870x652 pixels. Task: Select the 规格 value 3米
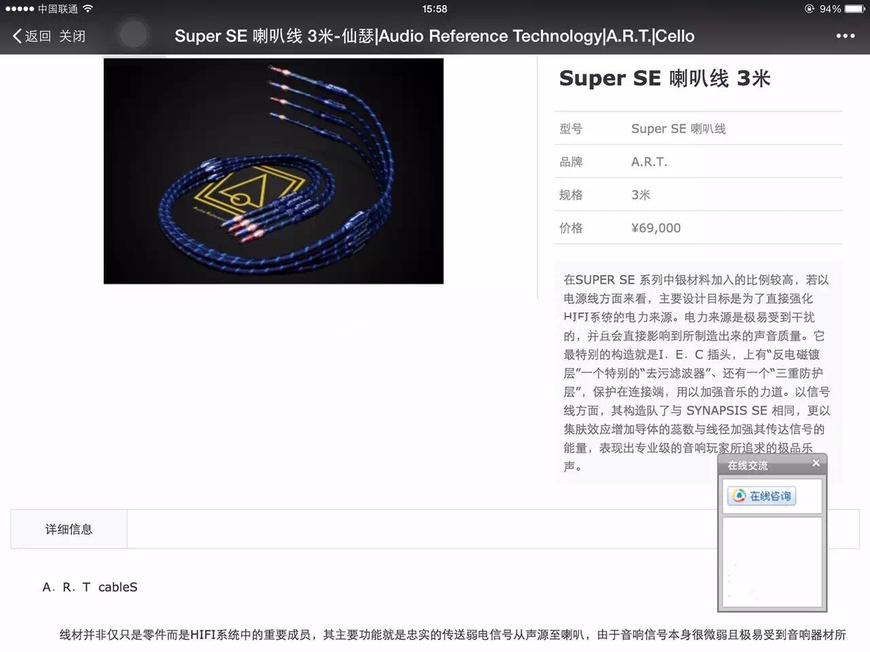(640, 195)
